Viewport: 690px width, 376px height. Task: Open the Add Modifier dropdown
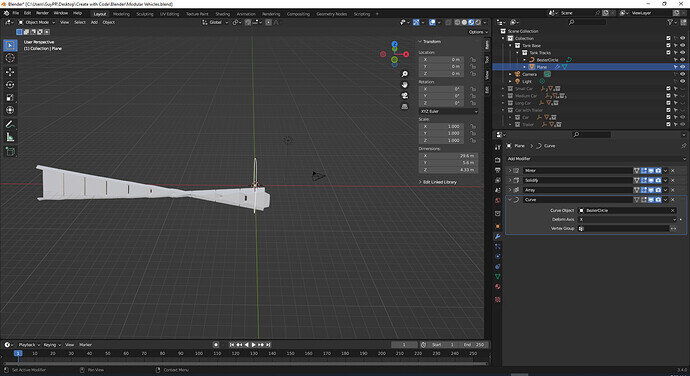click(596, 159)
